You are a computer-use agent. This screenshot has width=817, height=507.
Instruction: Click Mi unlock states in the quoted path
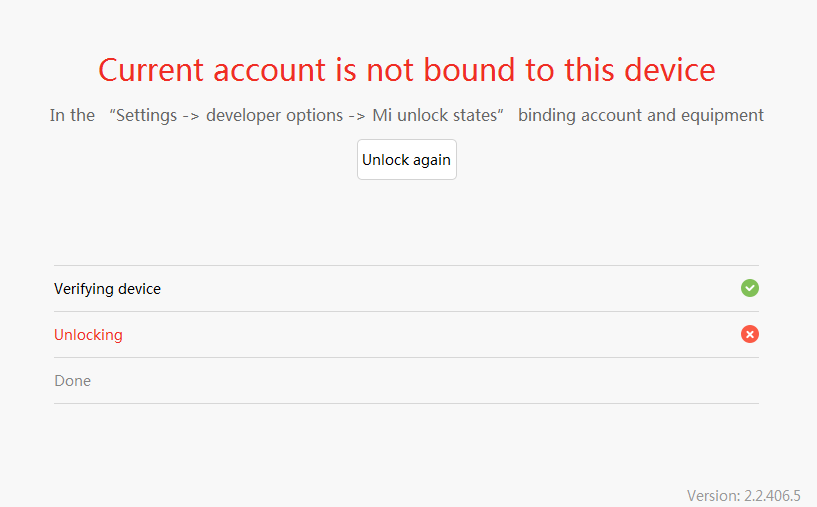pyautogui.click(x=435, y=115)
